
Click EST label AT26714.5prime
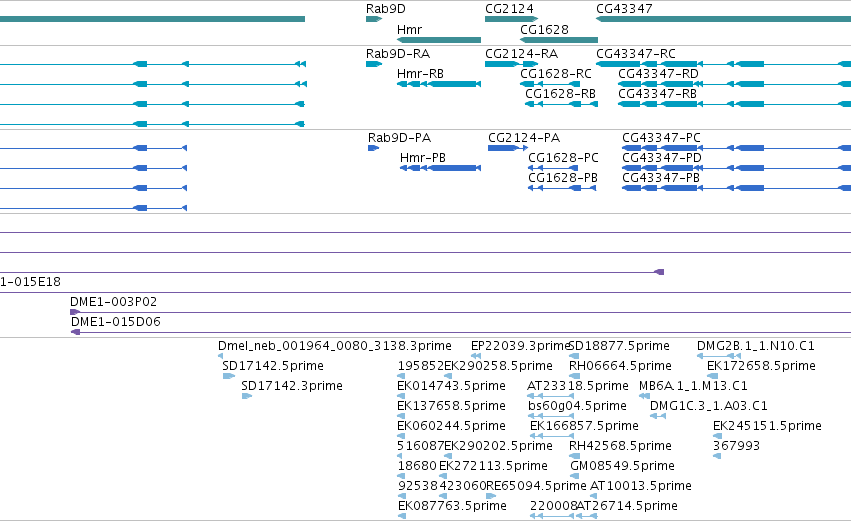click(627, 506)
